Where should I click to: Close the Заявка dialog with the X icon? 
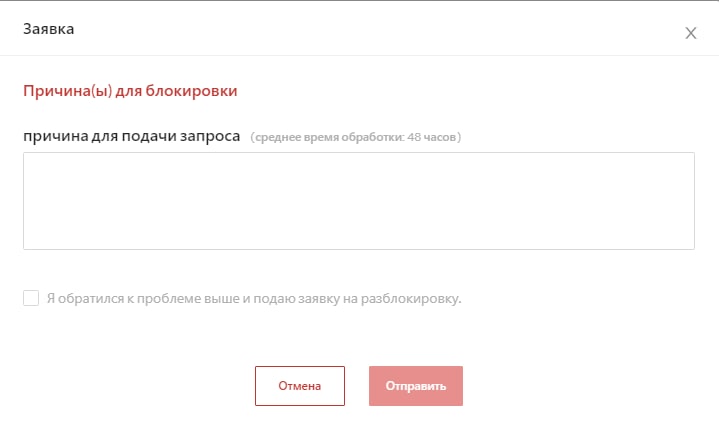[x=691, y=33]
